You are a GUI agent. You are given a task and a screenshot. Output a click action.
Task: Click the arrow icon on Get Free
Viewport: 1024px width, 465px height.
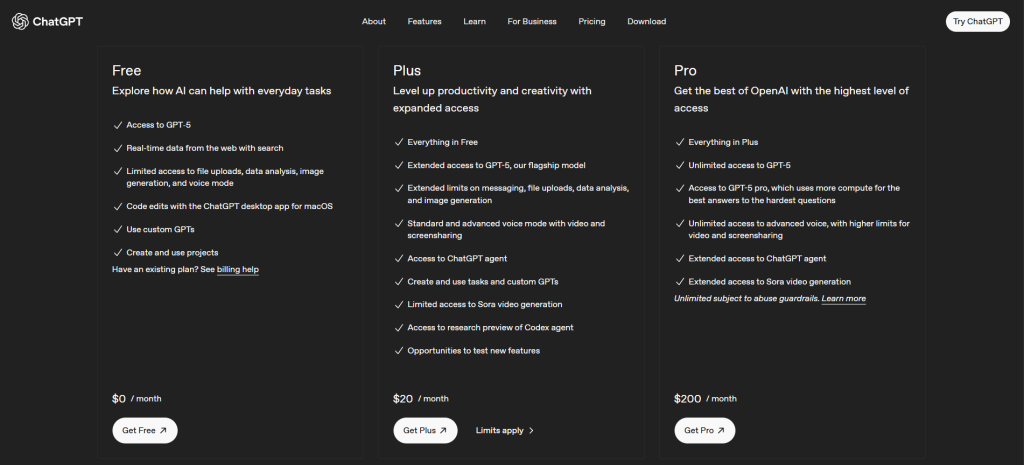pos(164,430)
